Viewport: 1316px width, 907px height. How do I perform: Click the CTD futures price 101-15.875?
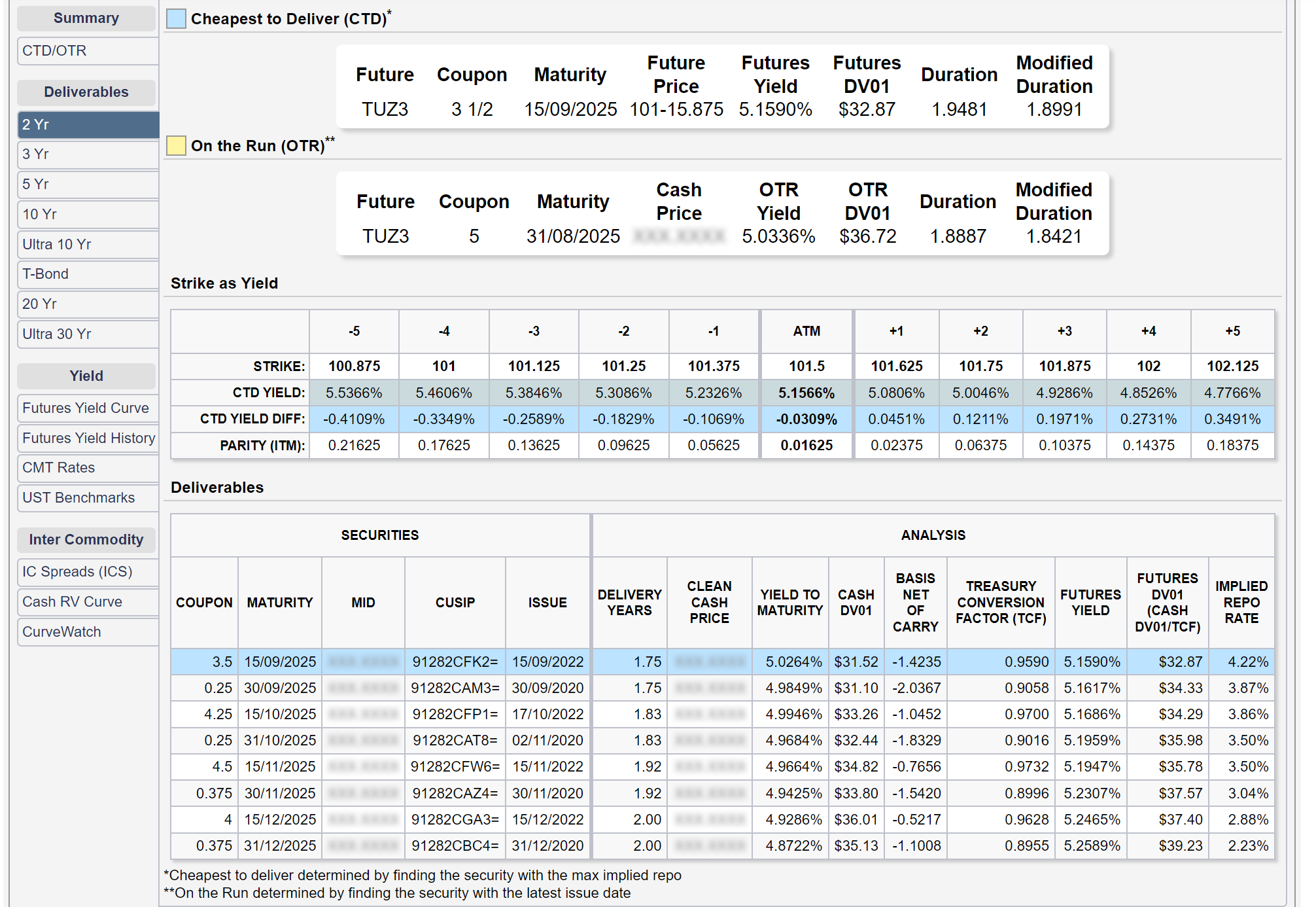click(676, 109)
